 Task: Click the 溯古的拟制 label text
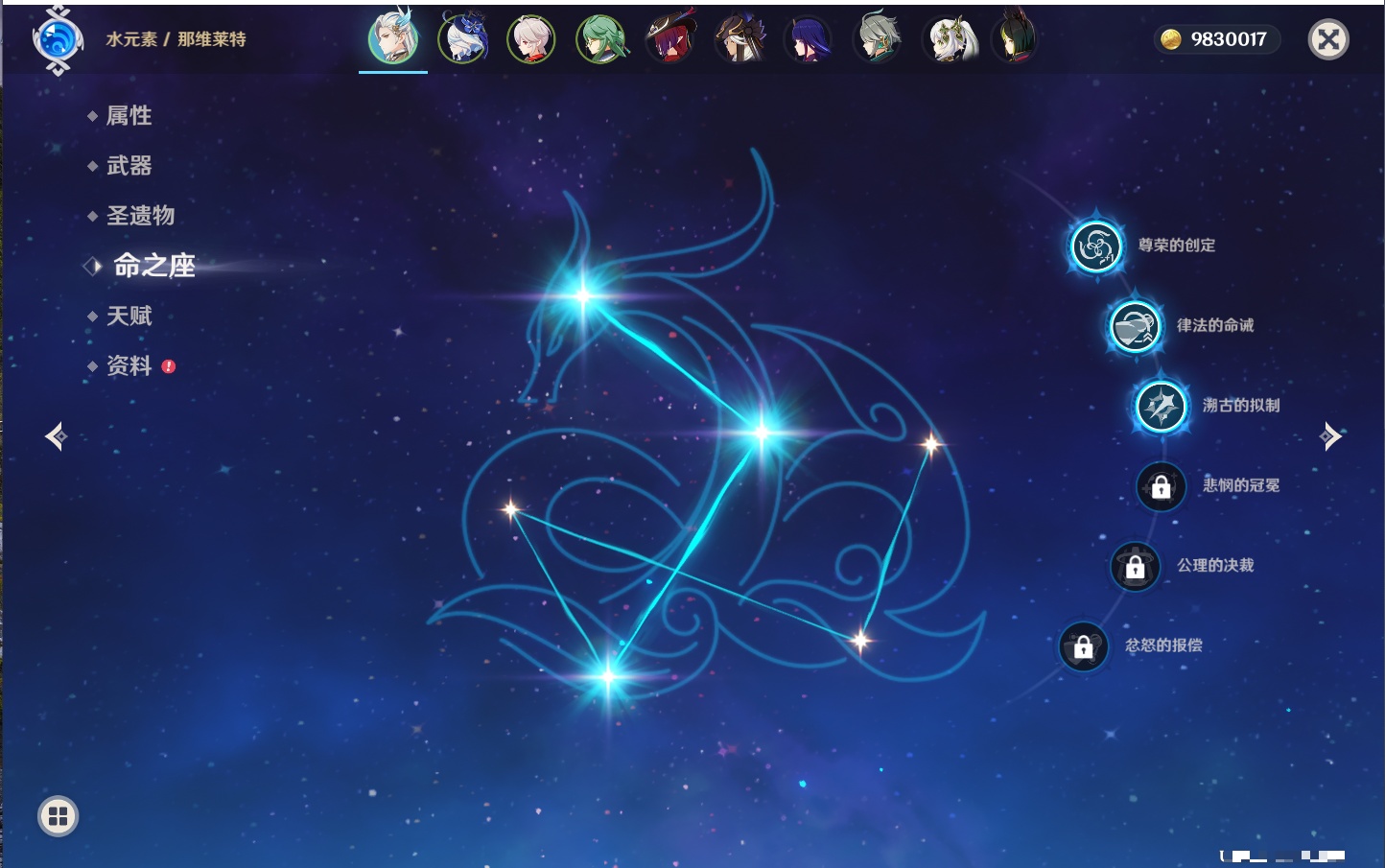point(1241,405)
